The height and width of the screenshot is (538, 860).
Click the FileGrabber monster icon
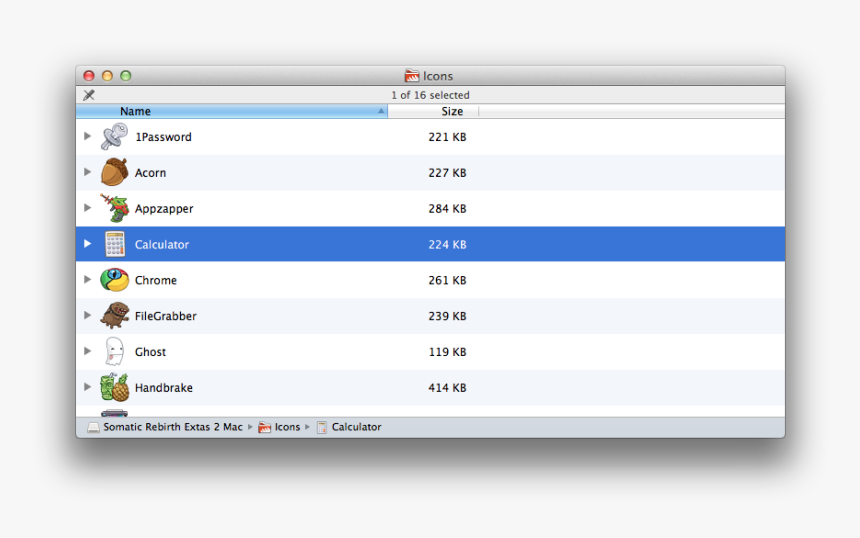(x=114, y=315)
